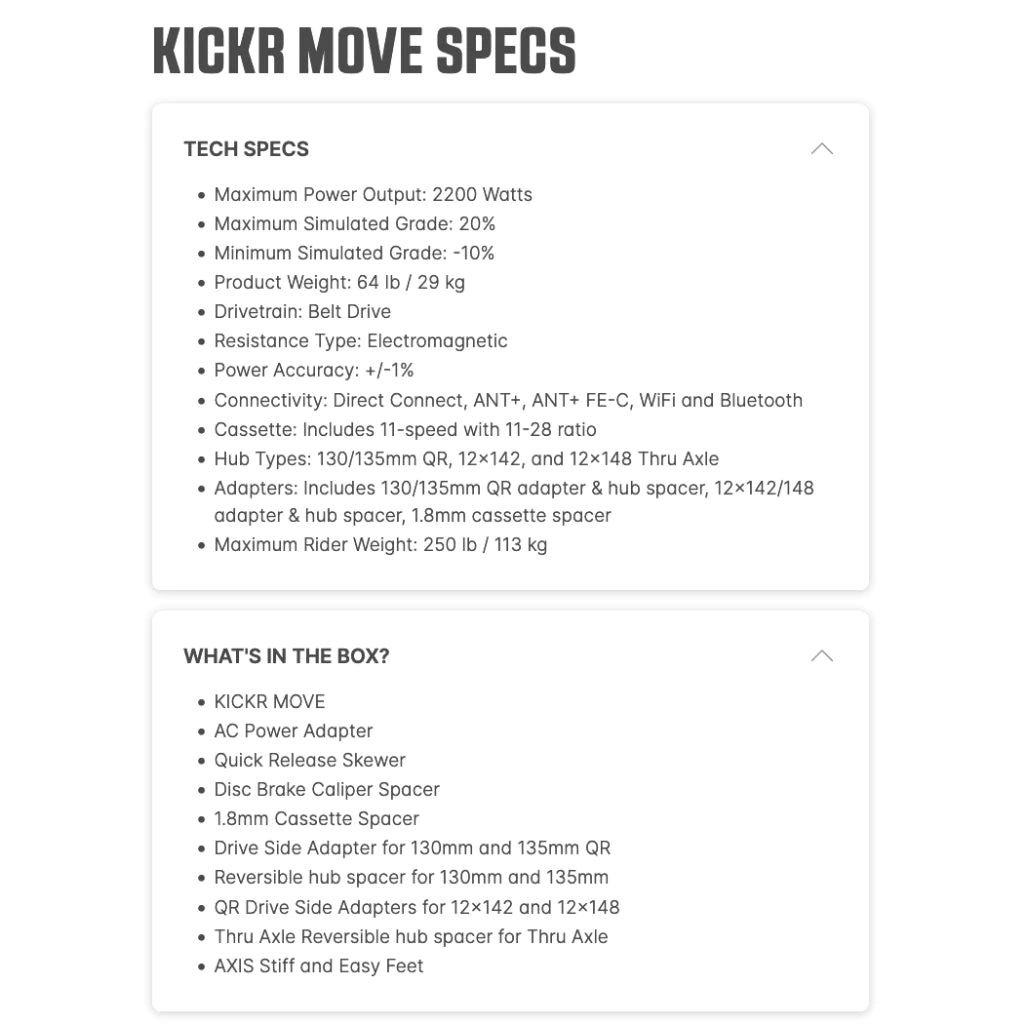This screenshot has height=1024, width=1024.
Task: Collapse the Tech Specs section chevron
Action: [x=821, y=149]
